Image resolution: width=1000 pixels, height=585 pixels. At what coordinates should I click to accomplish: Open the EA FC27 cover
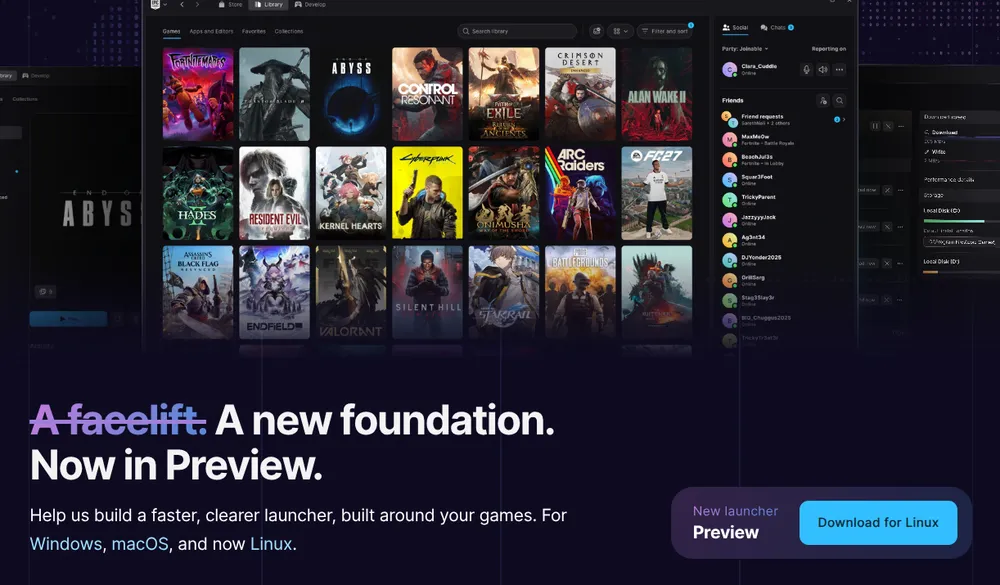(657, 193)
